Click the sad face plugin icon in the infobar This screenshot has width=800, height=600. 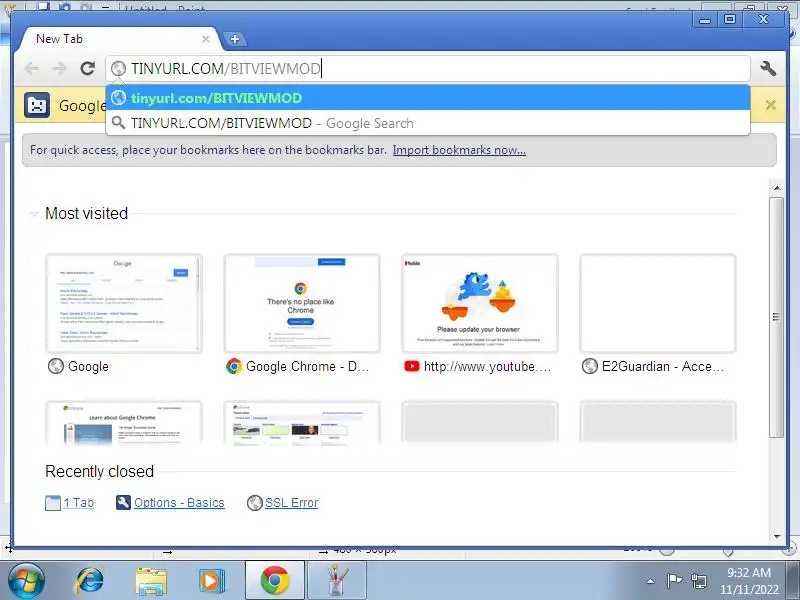37,105
